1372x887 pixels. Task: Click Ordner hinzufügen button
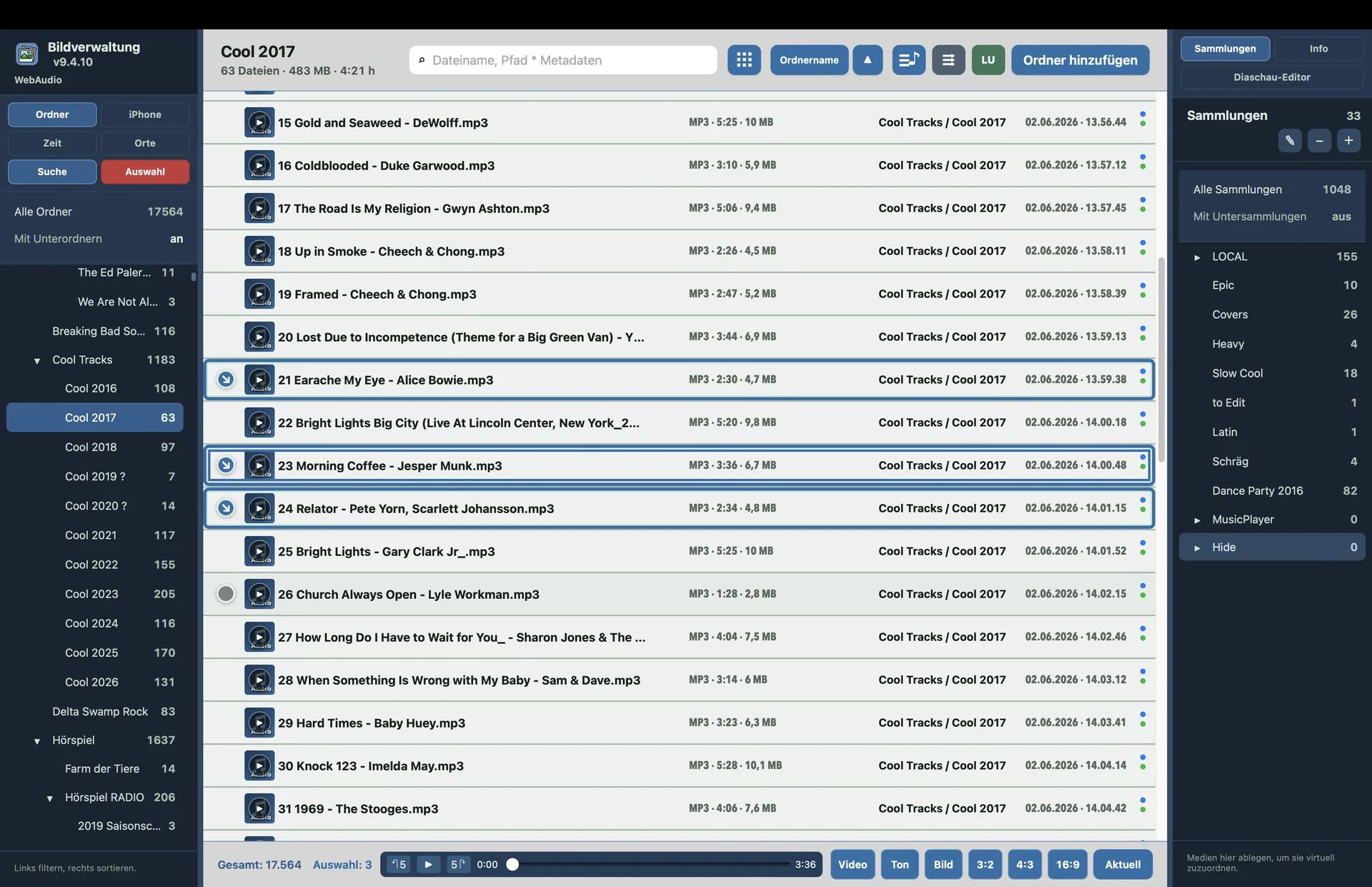coord(1080,60)
